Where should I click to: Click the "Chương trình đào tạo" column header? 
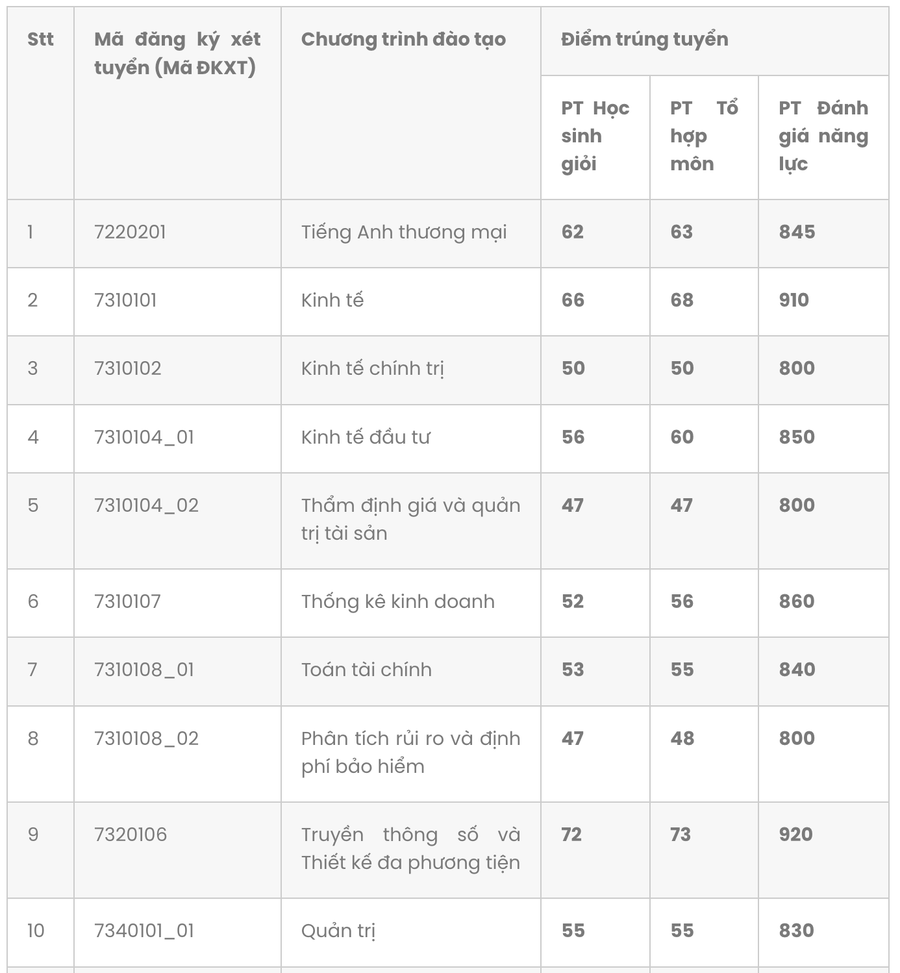click(x=403, y=40)
